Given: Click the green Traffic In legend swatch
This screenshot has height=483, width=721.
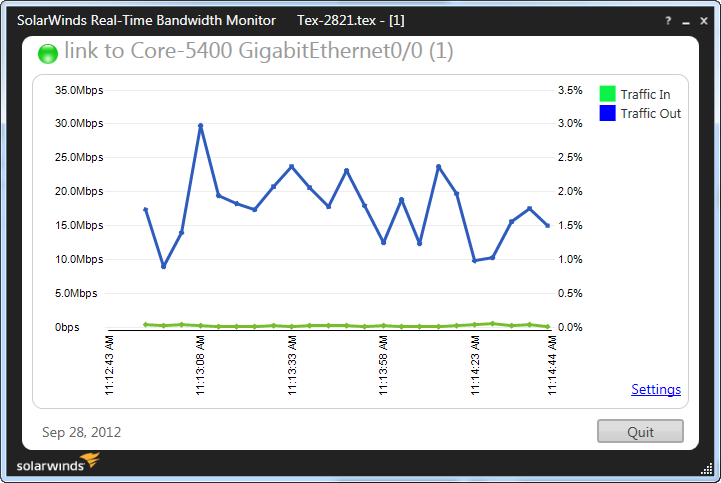Looking at the screenshot, I should point(607,94).
